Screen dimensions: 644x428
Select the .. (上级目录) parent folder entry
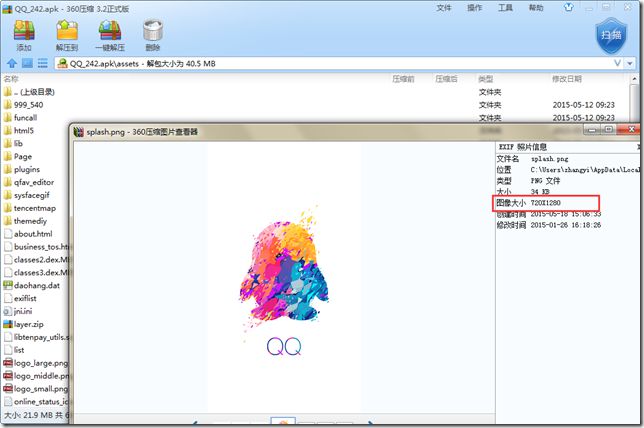pyautogui.click(x=29, y=92)
